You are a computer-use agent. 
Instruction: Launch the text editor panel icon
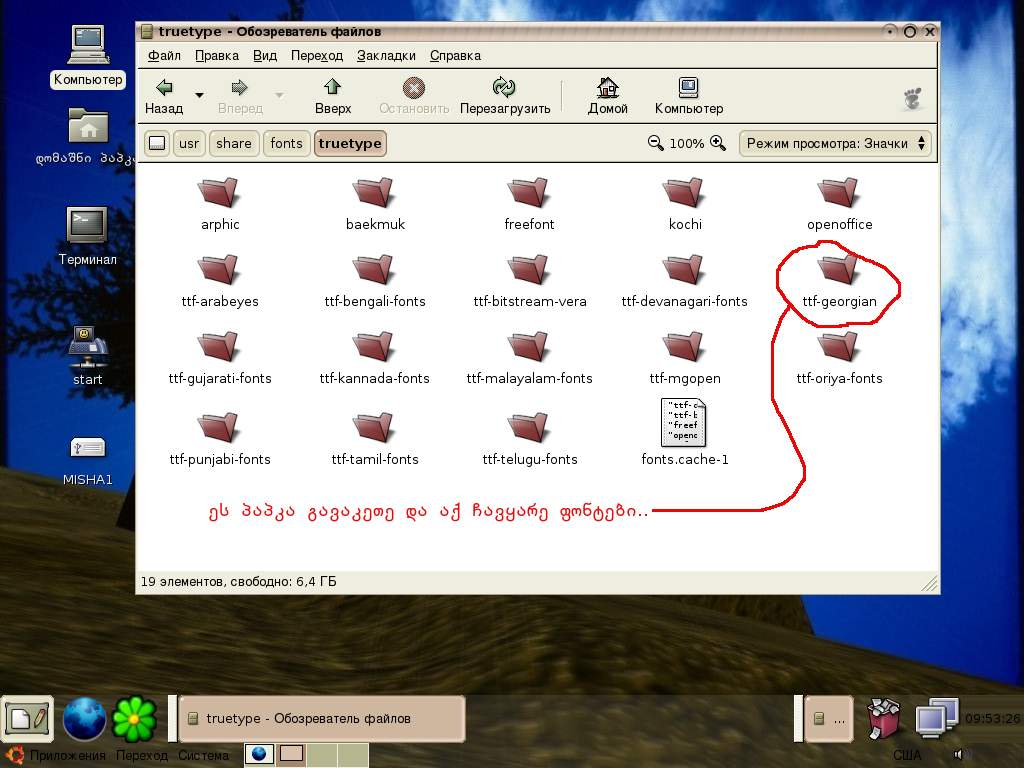[27, 718]
